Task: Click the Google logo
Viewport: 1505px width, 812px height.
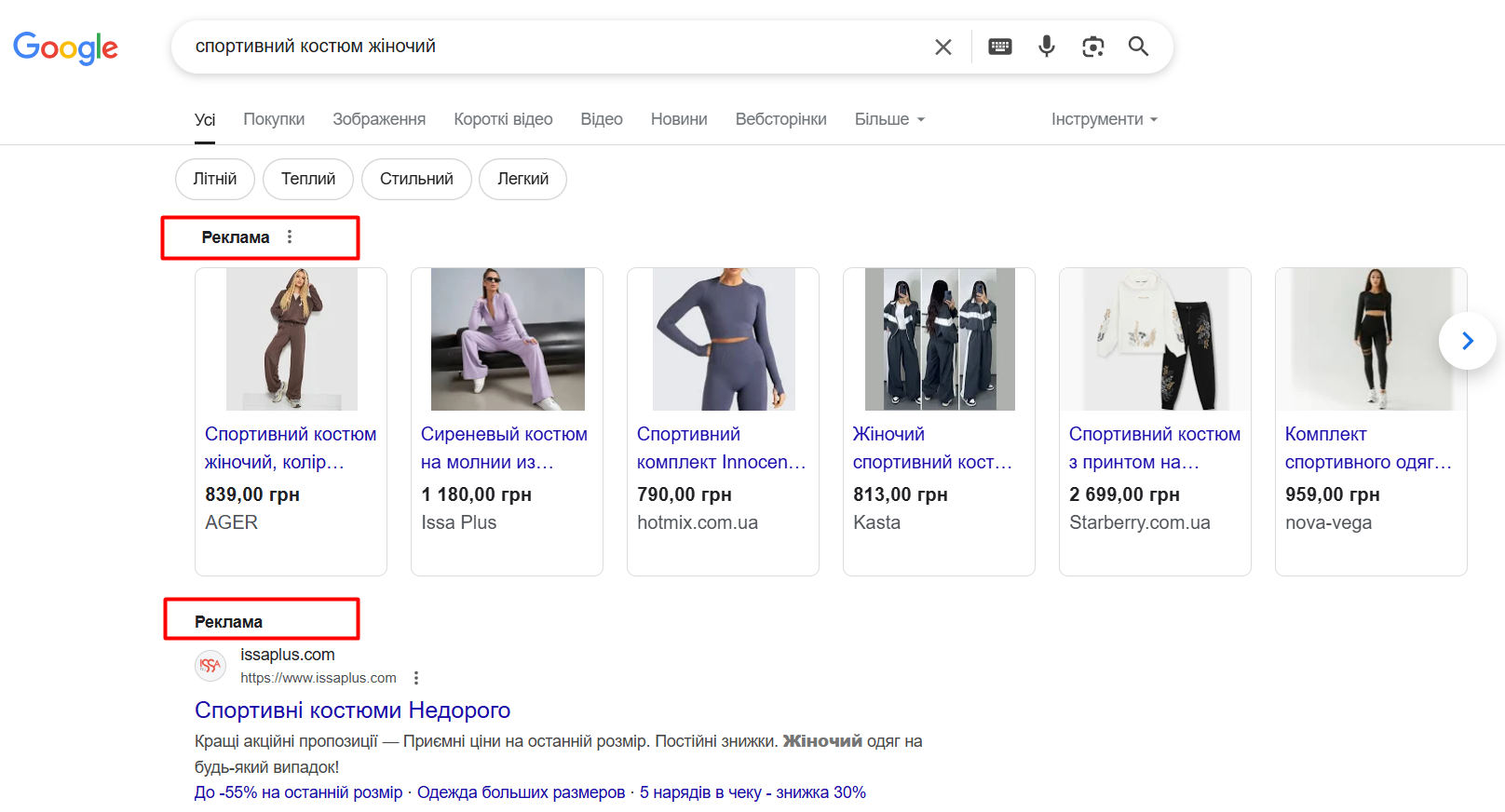Action: tap(65, 47)
